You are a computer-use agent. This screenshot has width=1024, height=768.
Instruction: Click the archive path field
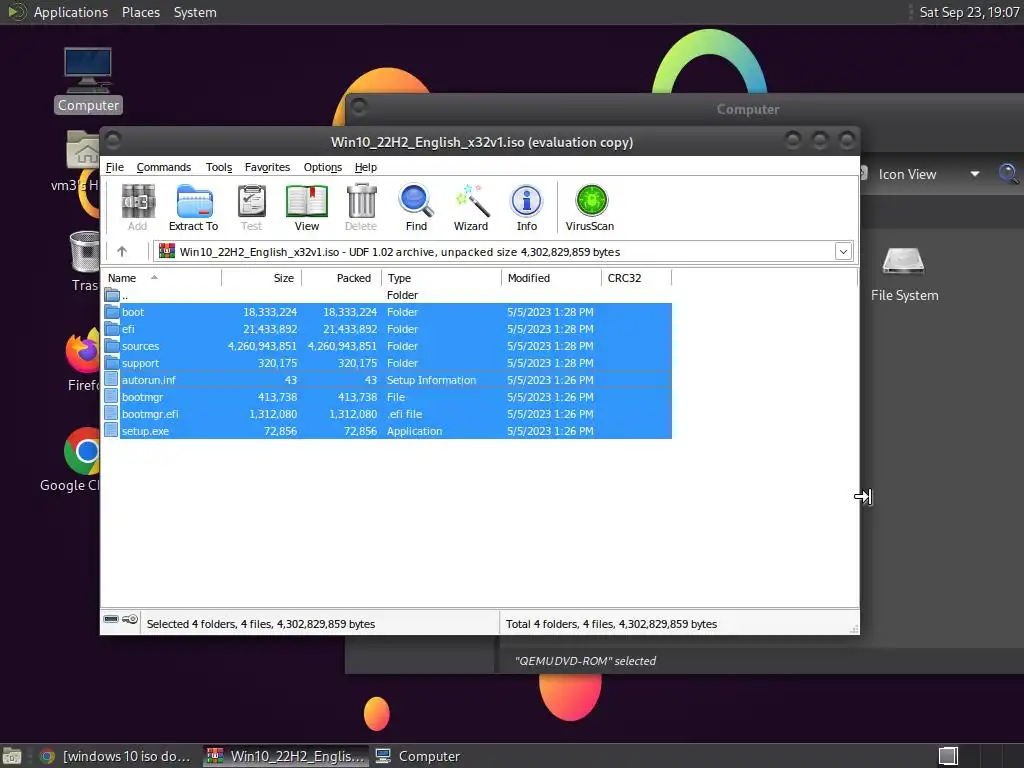point(503,251)
